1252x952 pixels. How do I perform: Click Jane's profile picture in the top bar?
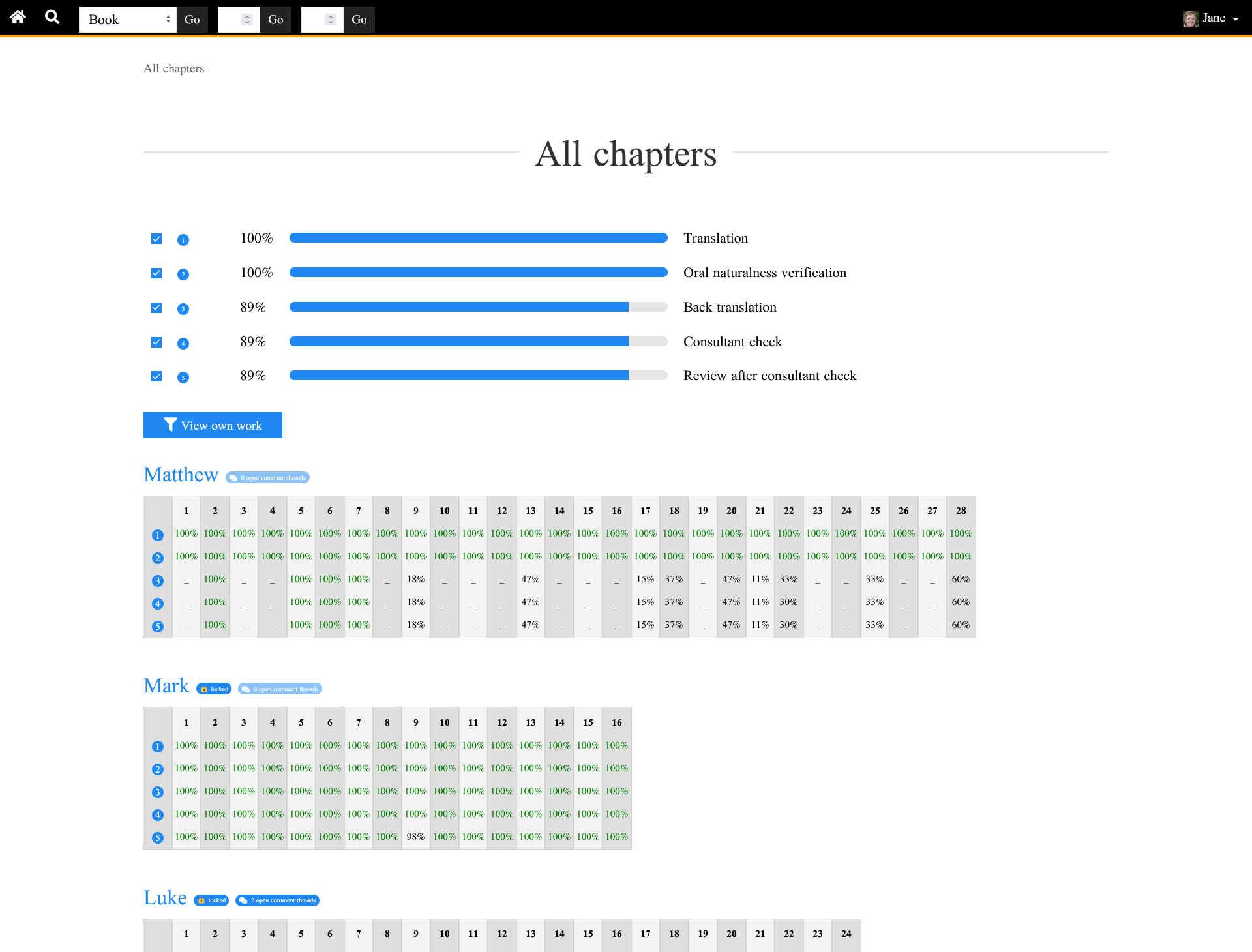[x=1189, y=18]
